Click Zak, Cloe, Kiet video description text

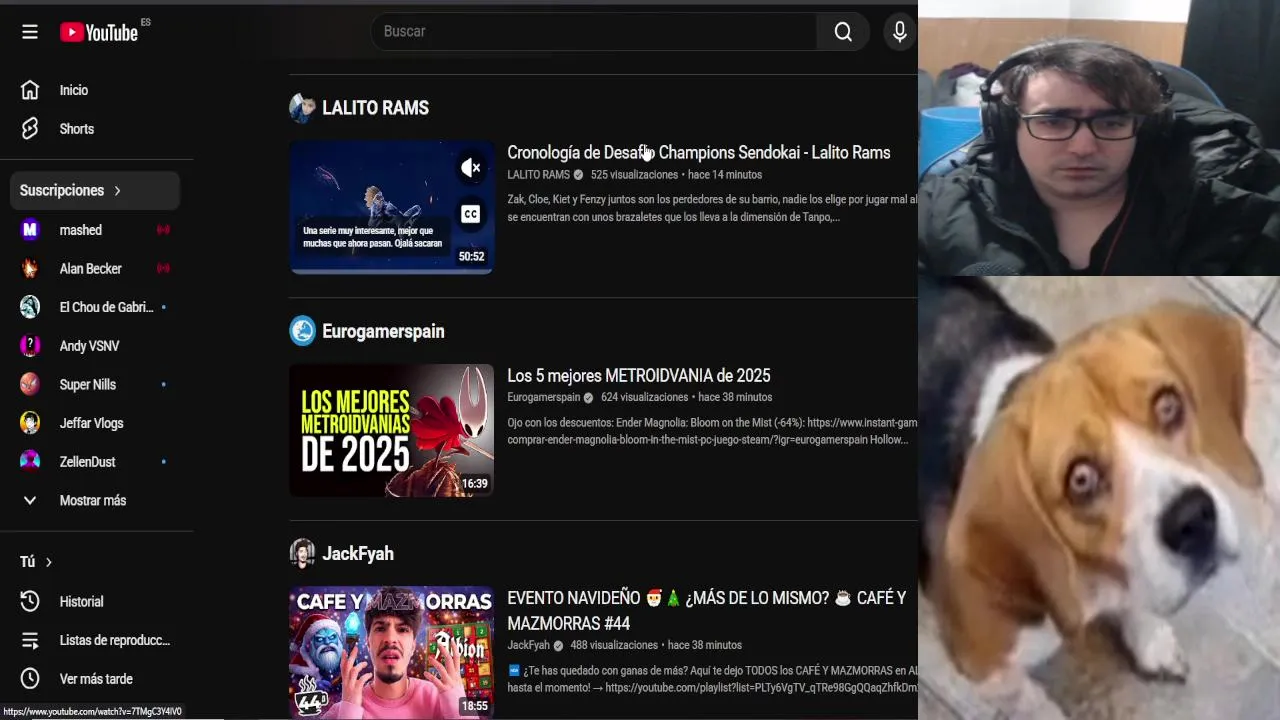point(712,208)
